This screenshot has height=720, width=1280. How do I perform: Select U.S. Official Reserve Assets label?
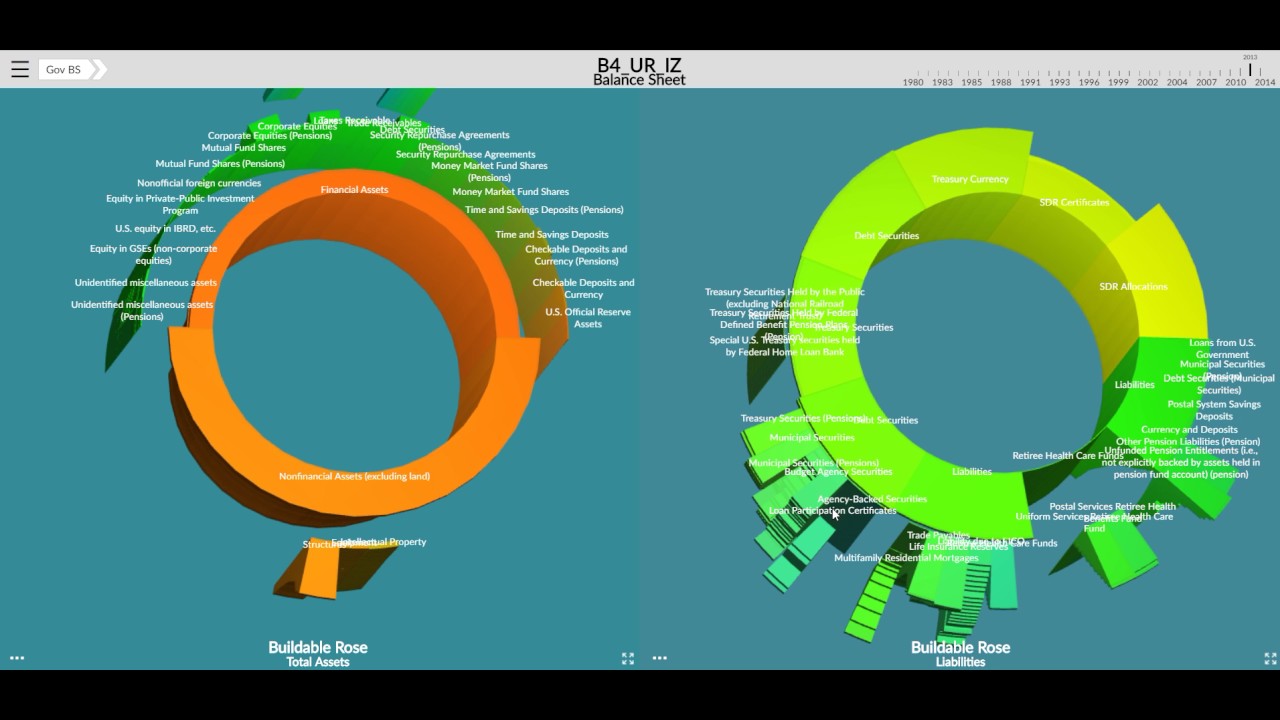coord(588,317)
